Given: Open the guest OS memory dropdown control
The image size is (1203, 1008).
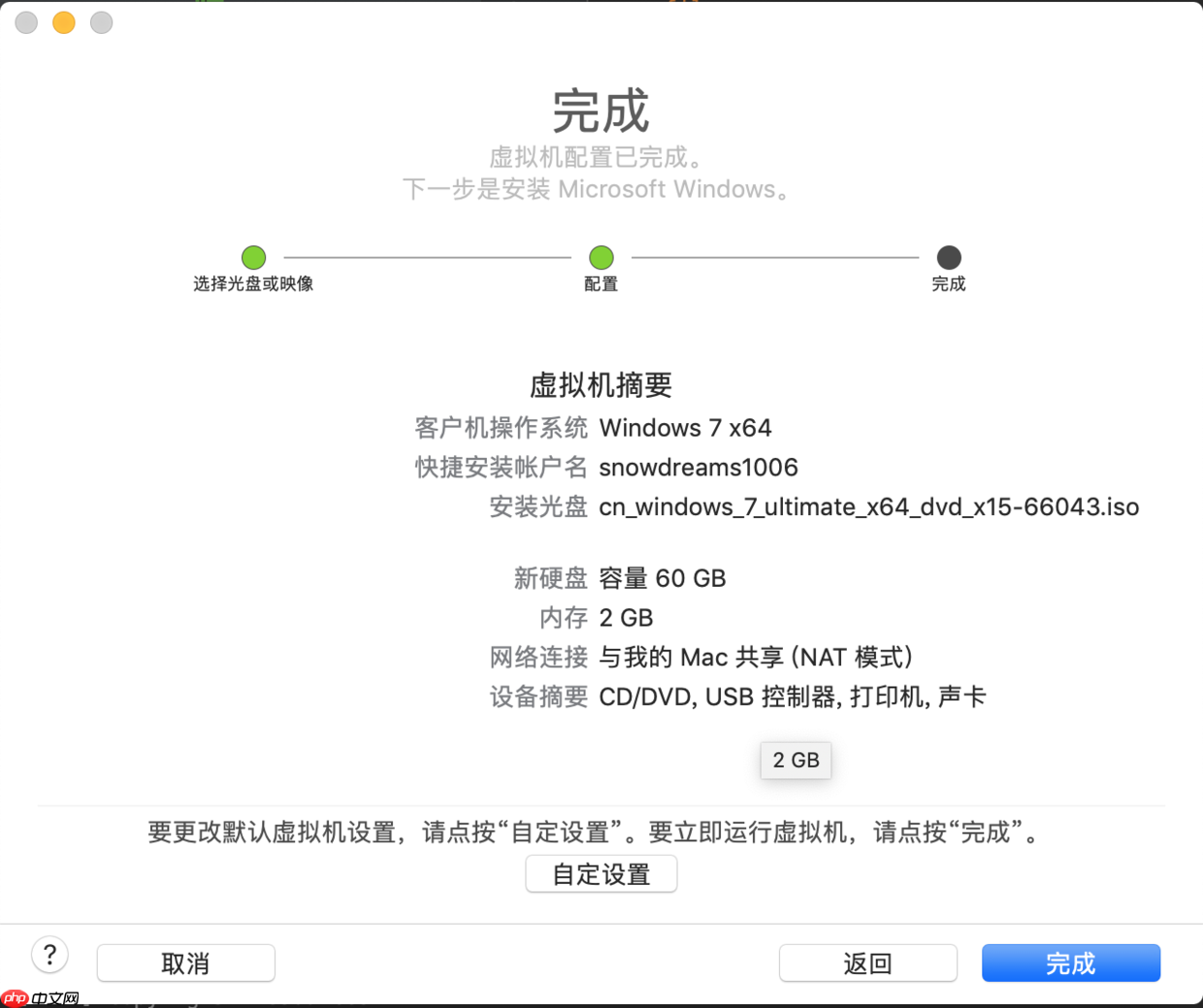Looking at the screenshot, I should coord(796,761).
